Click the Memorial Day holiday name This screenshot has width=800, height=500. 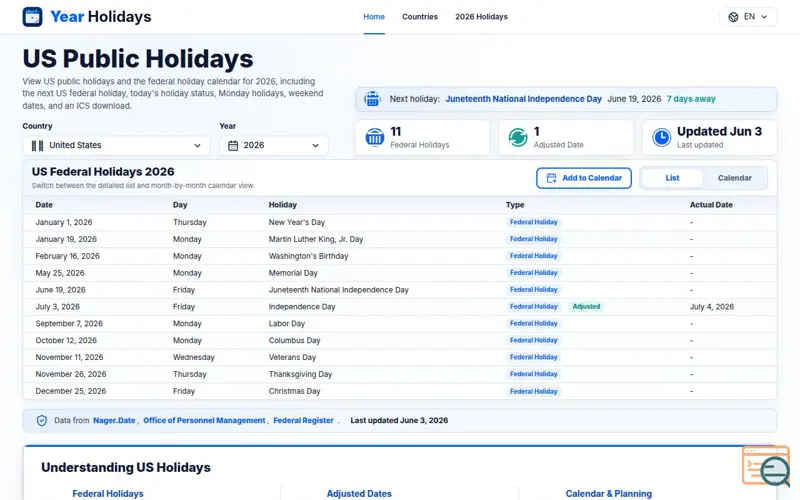(293, 273)
